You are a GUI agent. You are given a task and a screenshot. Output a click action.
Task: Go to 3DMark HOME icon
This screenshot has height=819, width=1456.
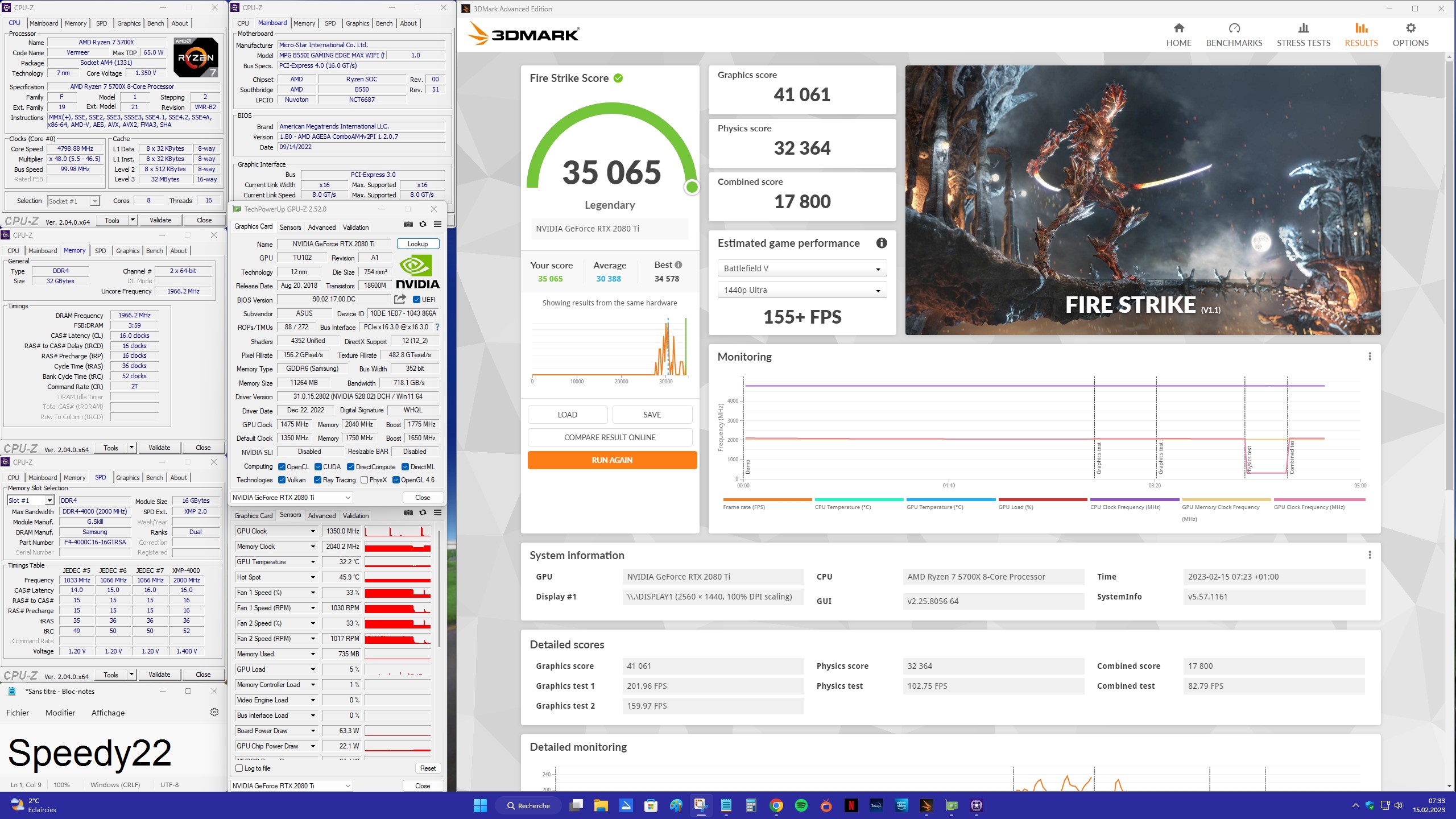1178,28
